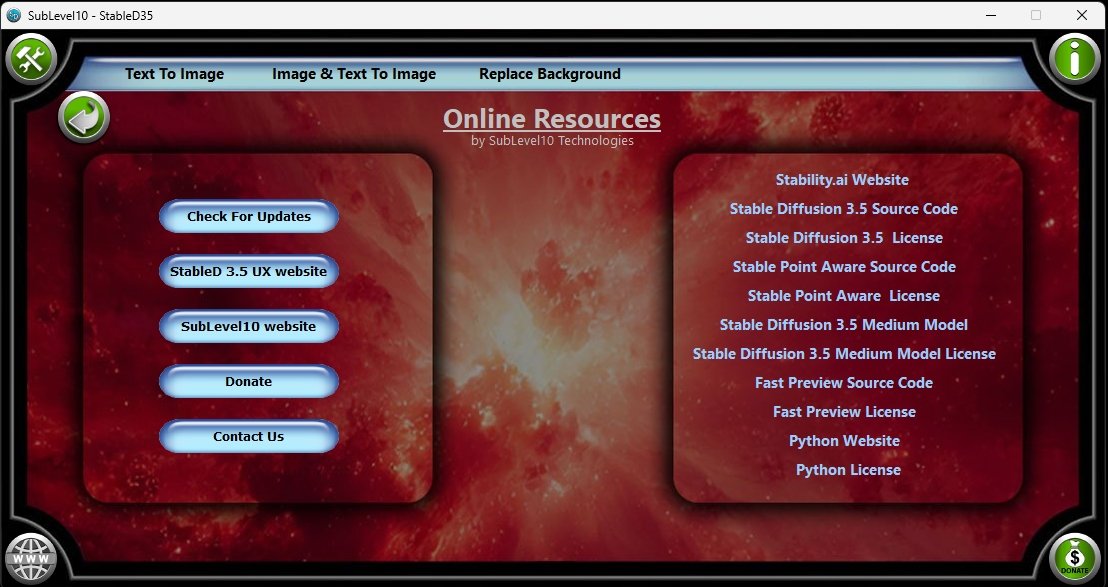Open the Stability.ai Website link

842,180
